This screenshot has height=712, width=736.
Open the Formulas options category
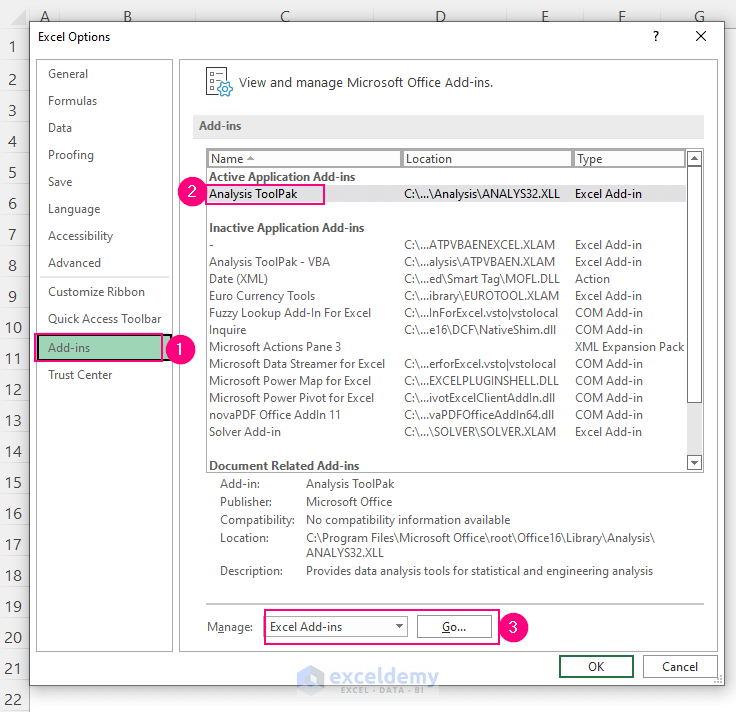point(72,101)
